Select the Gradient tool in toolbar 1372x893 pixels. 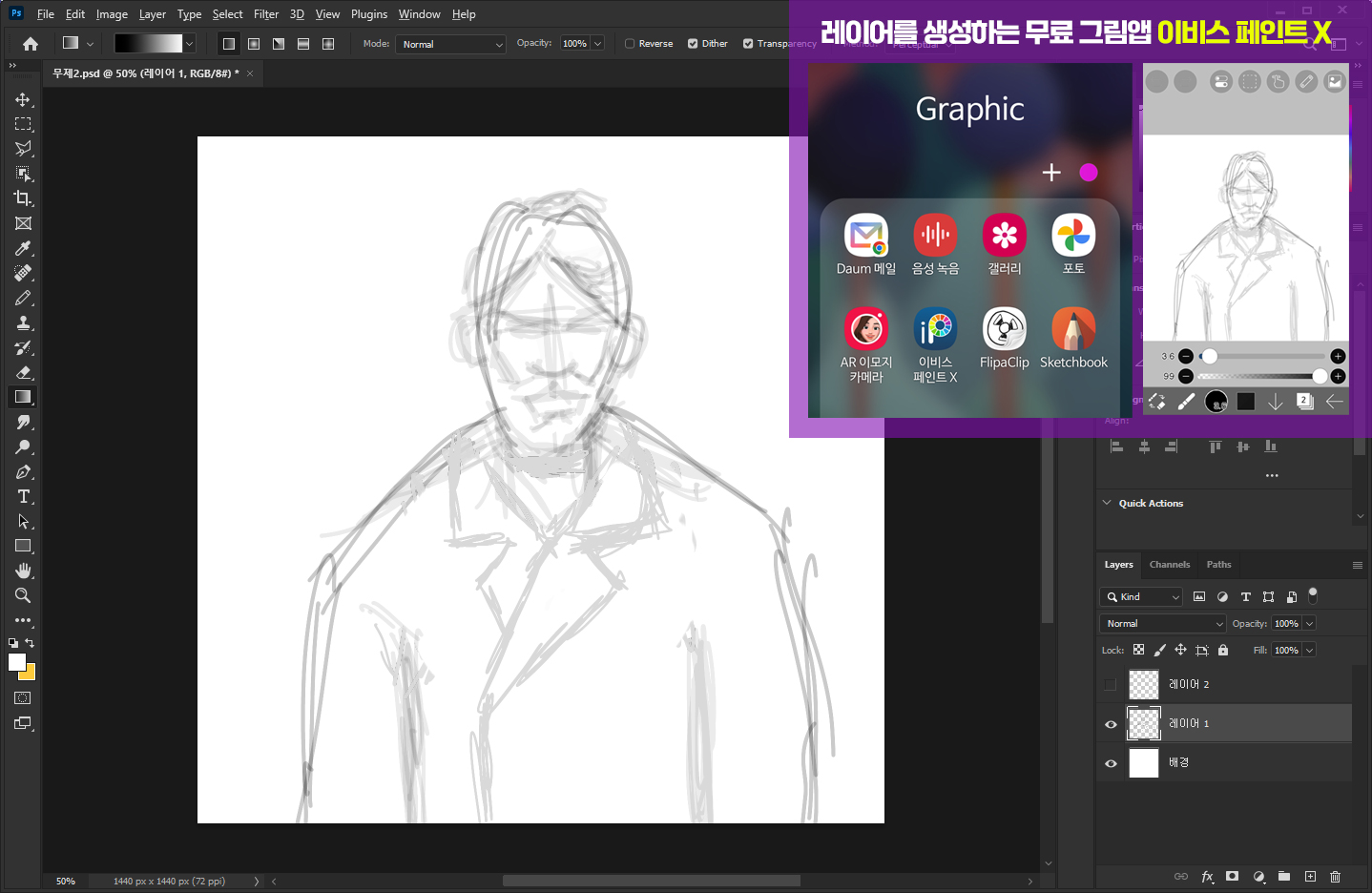(23, 397)
